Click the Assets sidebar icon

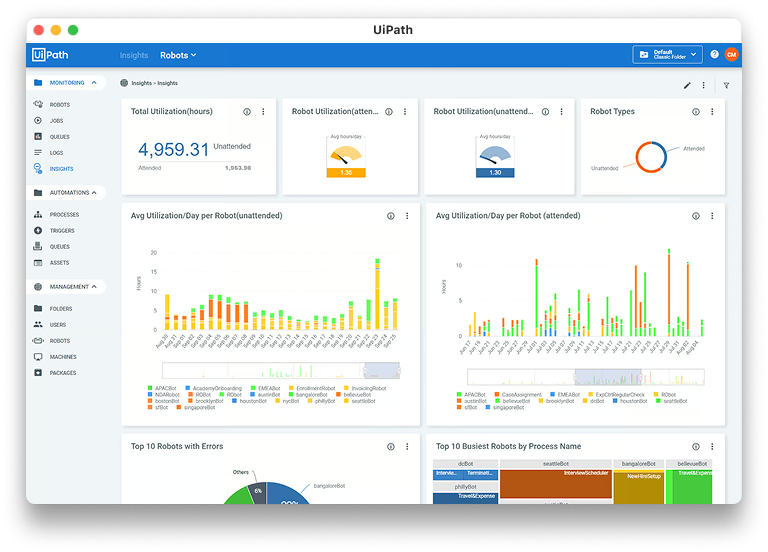click(38, 263)
